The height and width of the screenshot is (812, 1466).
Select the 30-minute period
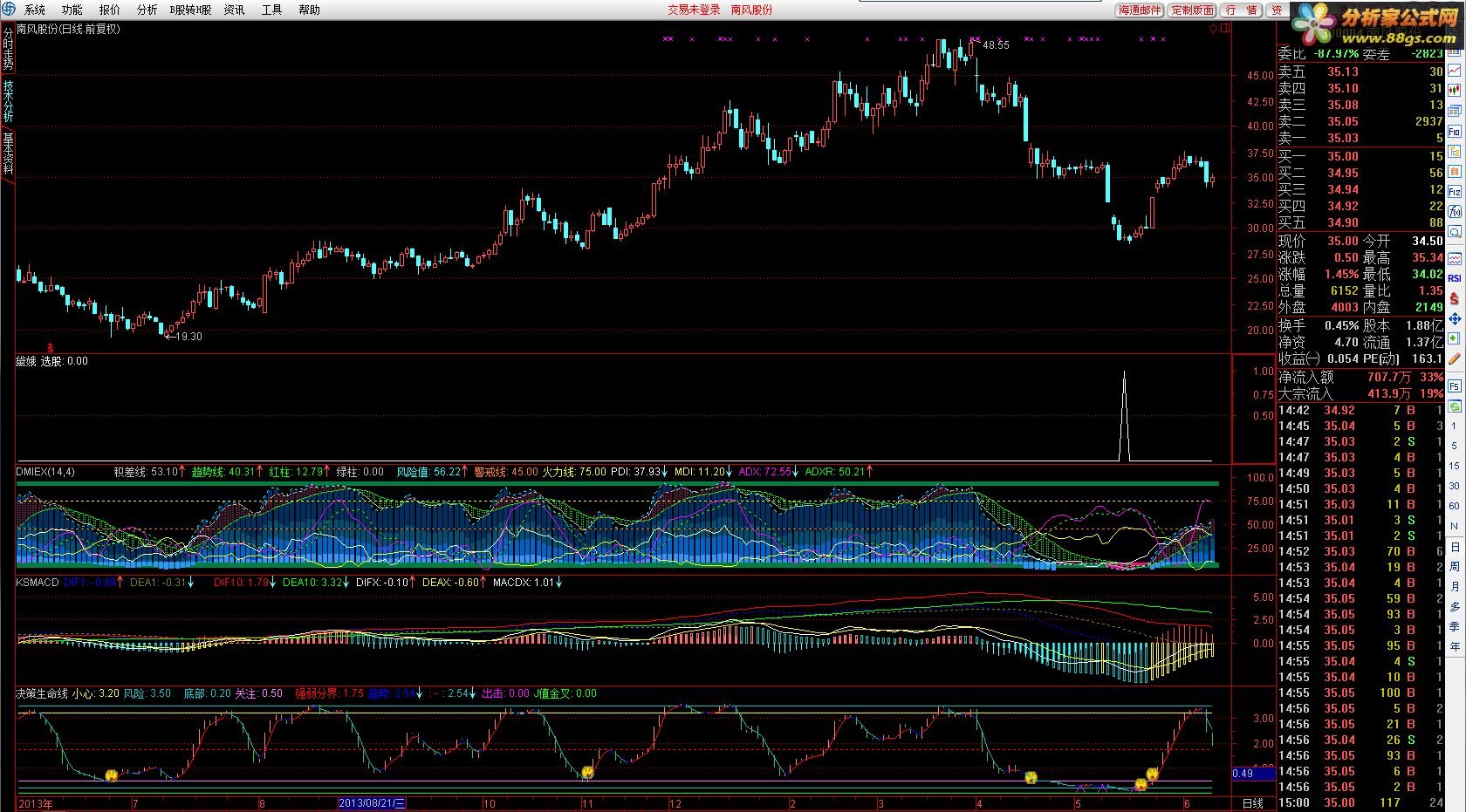click(x=1455, y=486)
